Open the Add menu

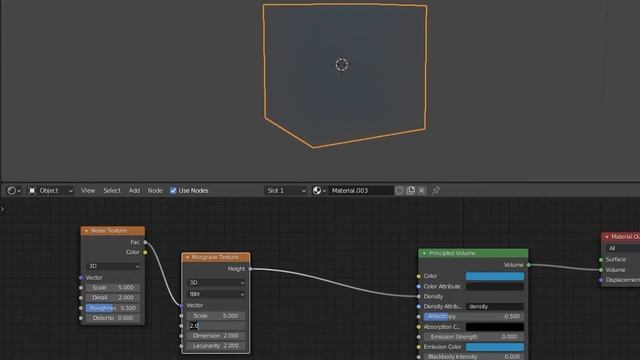click(x=134, y=191)
